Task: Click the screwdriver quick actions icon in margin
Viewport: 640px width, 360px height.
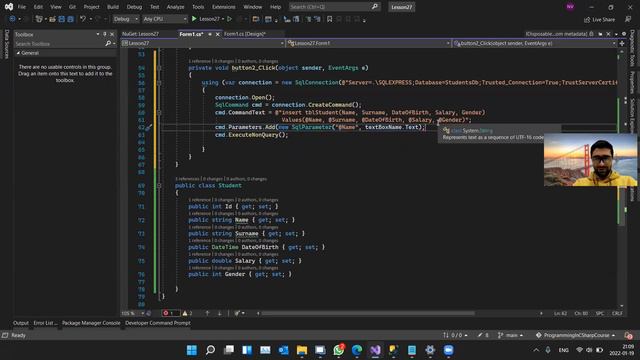Action: click(149, 127)
